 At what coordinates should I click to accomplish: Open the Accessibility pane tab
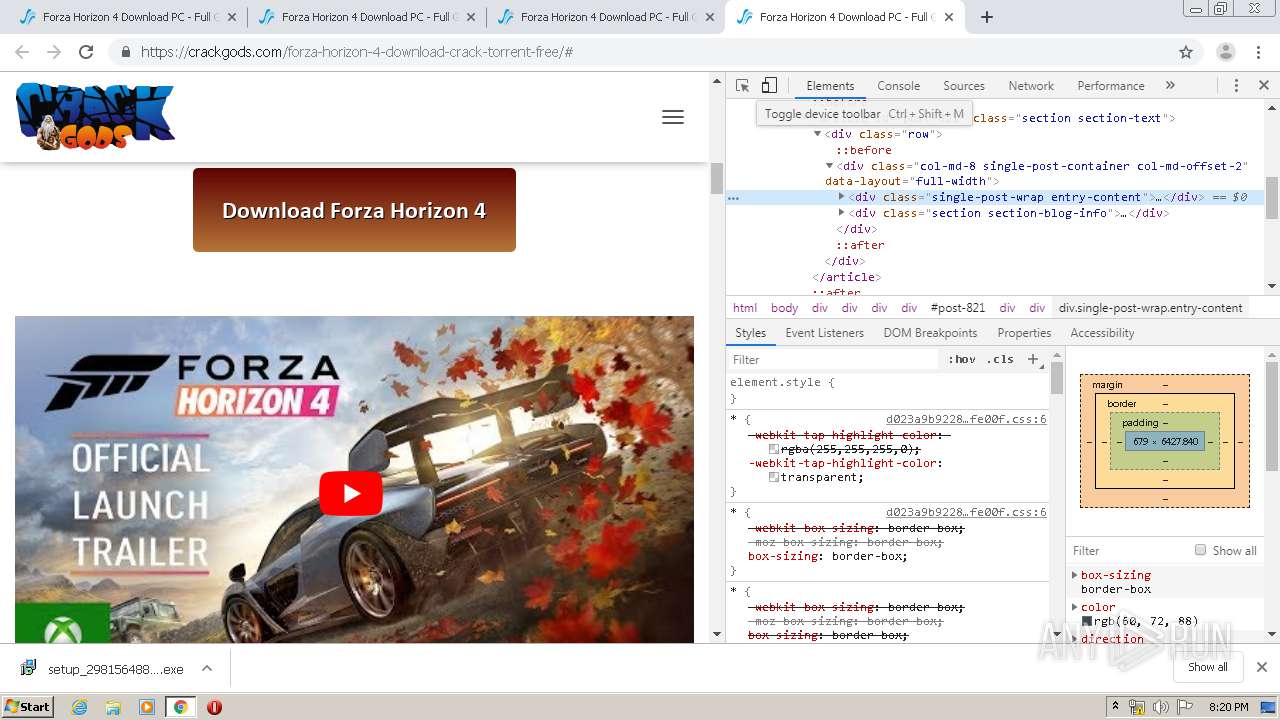click(x=1102, y=333)
